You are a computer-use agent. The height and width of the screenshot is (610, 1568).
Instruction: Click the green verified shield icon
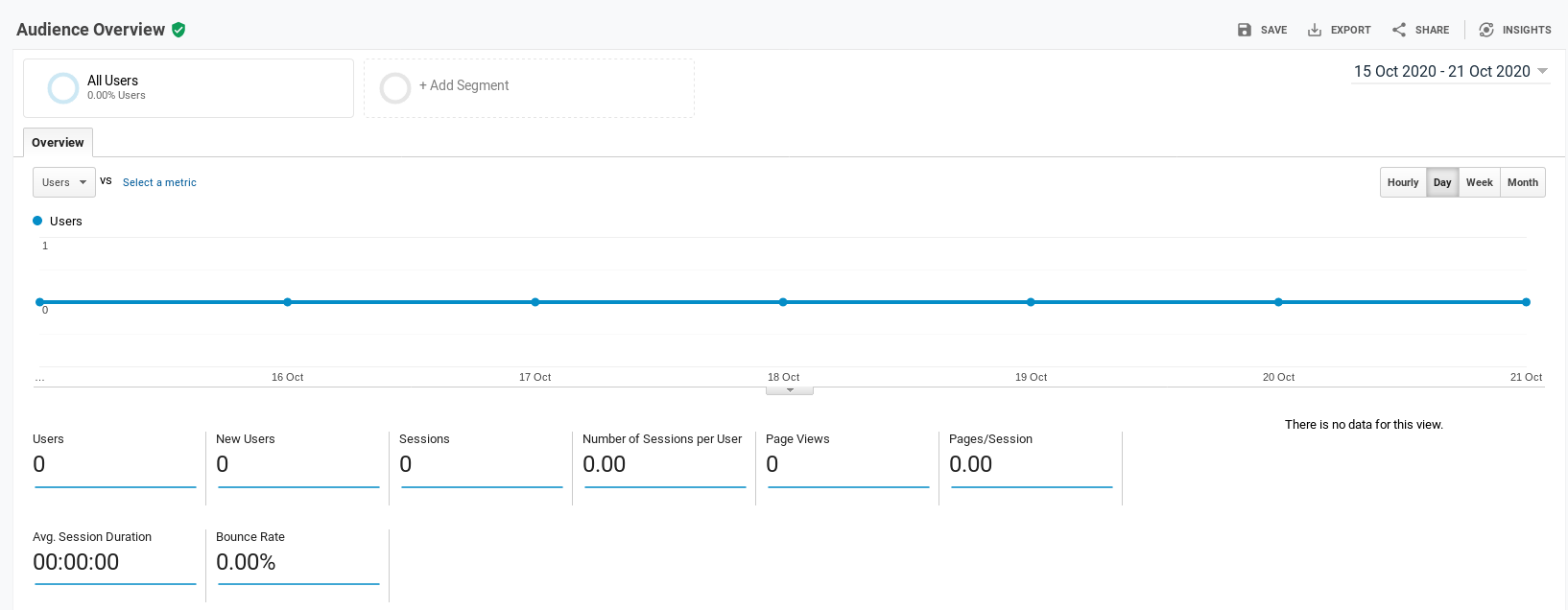pyautogui.click(x=178, y=30)
